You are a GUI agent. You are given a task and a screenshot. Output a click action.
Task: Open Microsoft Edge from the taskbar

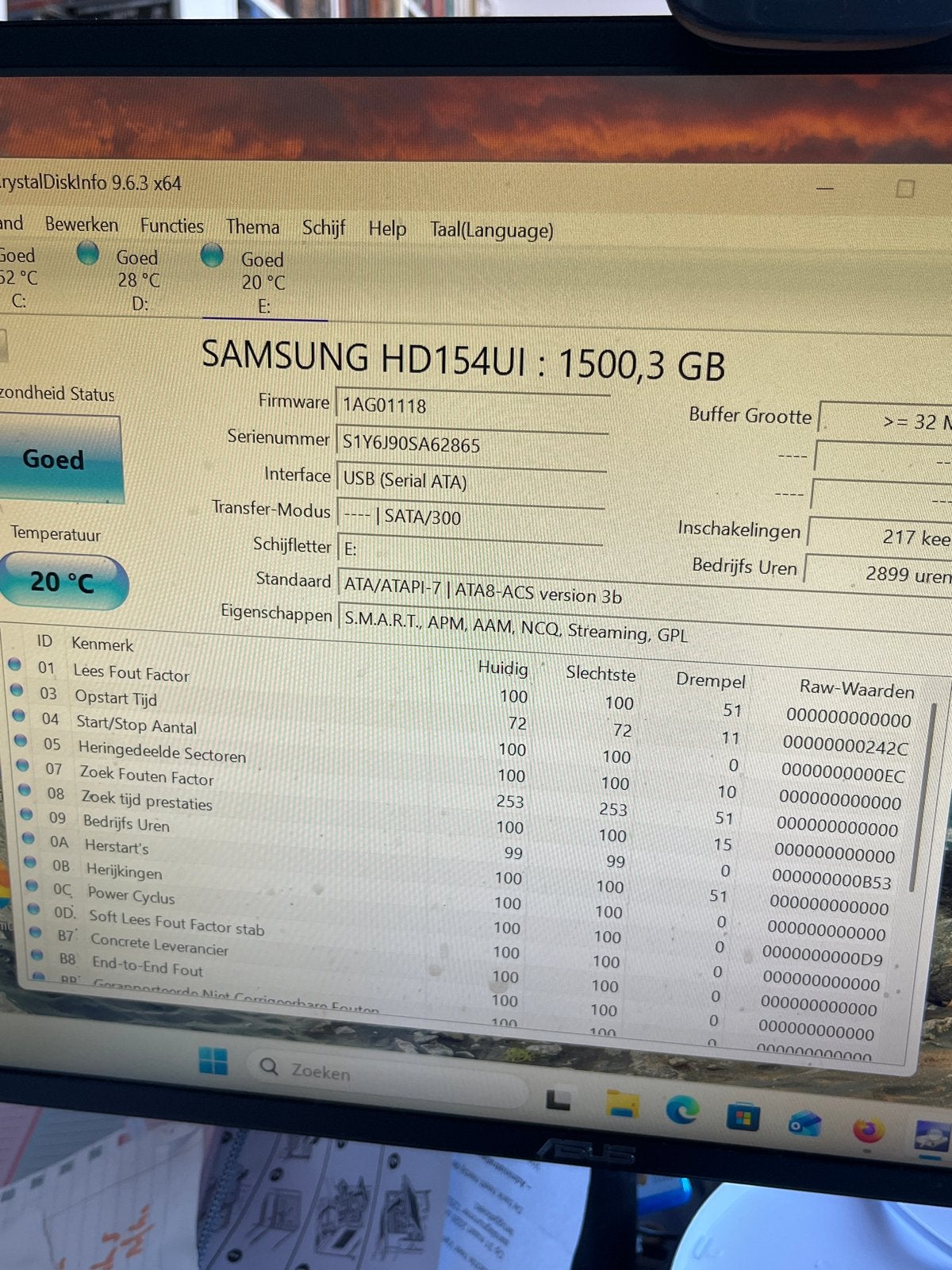[x=682, y=1110]
